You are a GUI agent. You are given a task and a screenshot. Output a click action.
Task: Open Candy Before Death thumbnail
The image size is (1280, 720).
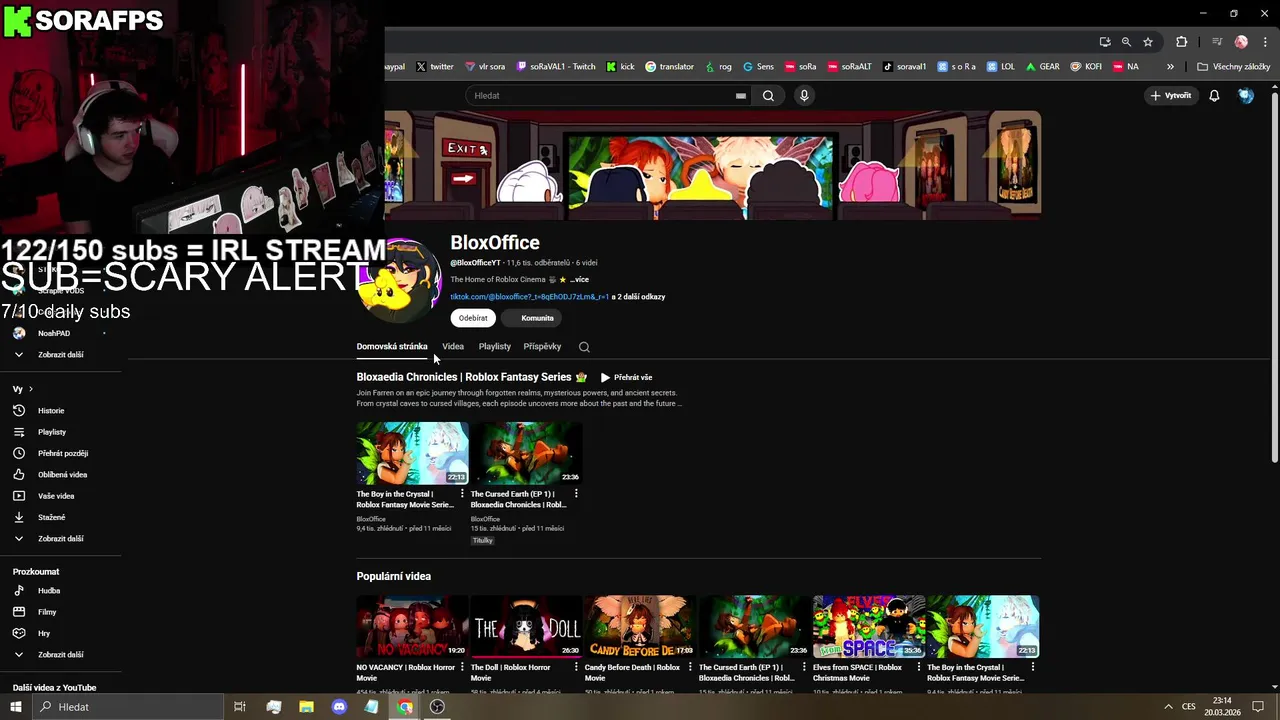click(x=640, y=627)
